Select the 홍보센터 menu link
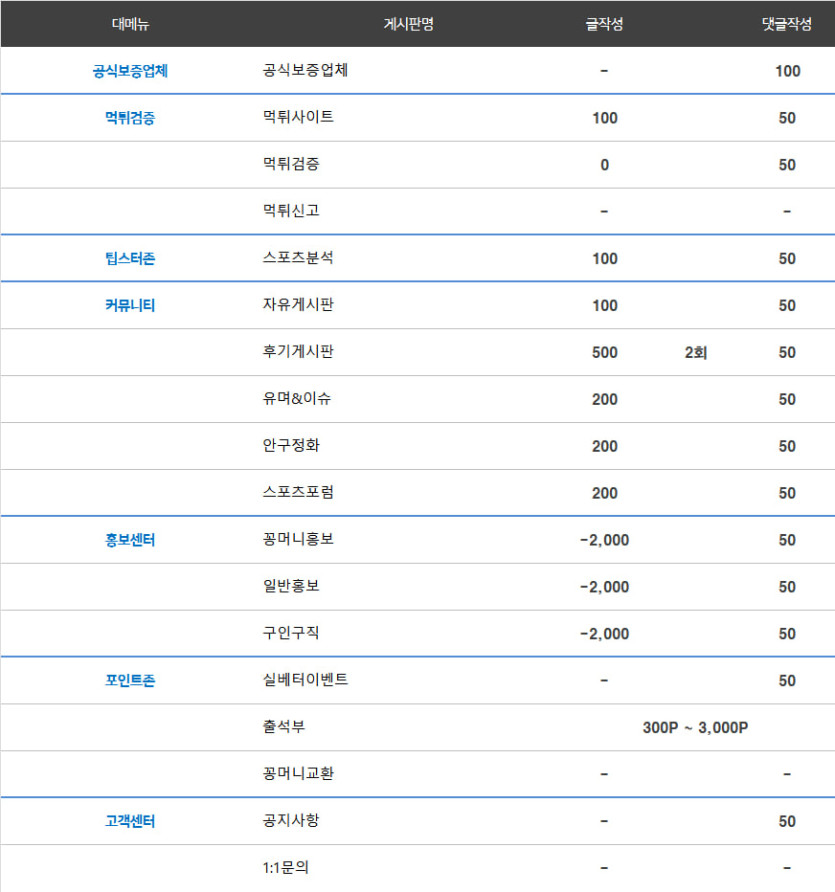 130,540
